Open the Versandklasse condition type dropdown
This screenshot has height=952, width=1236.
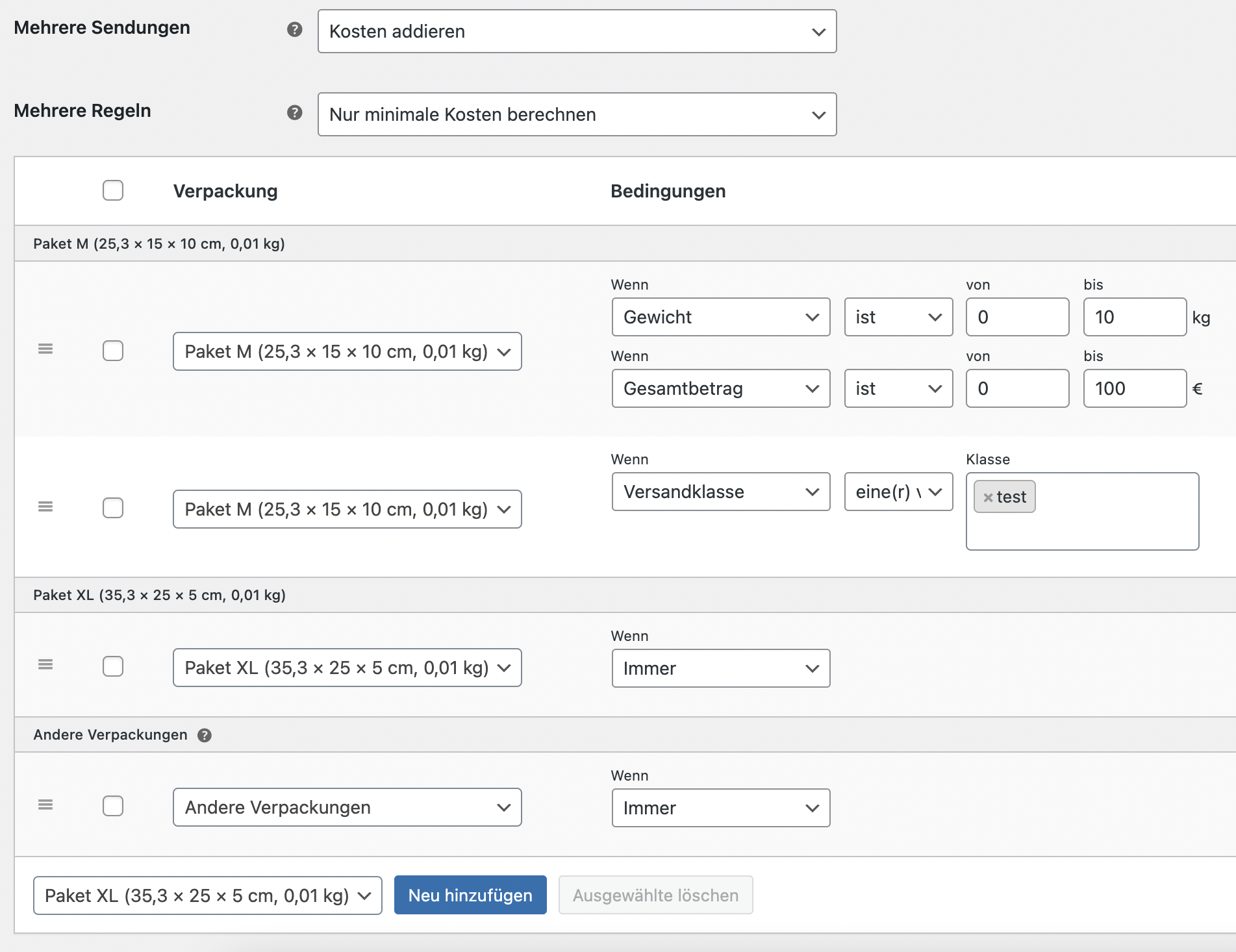pos(720,492)
